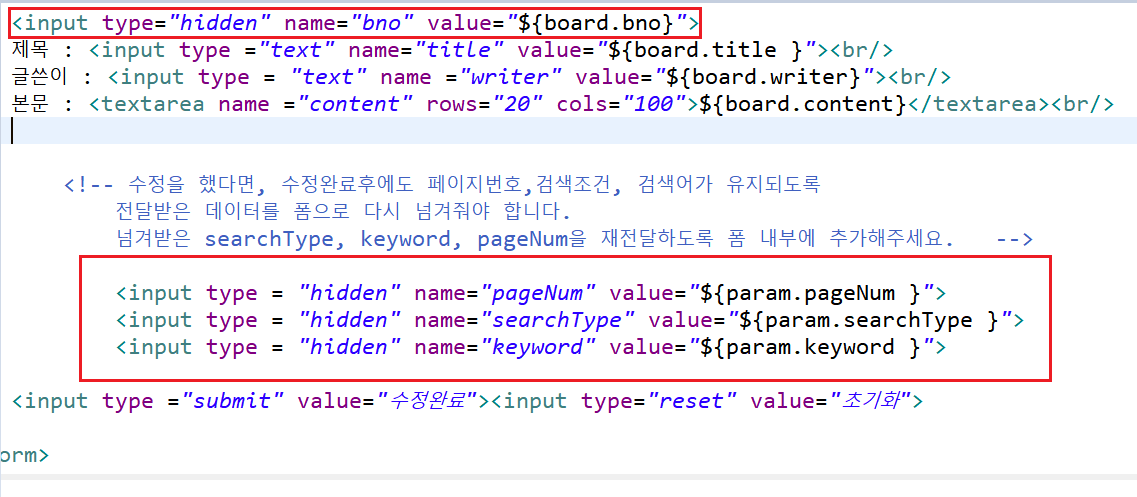Click the hidden bno input line
1137x497 pixels.
(x=355, y=24)
